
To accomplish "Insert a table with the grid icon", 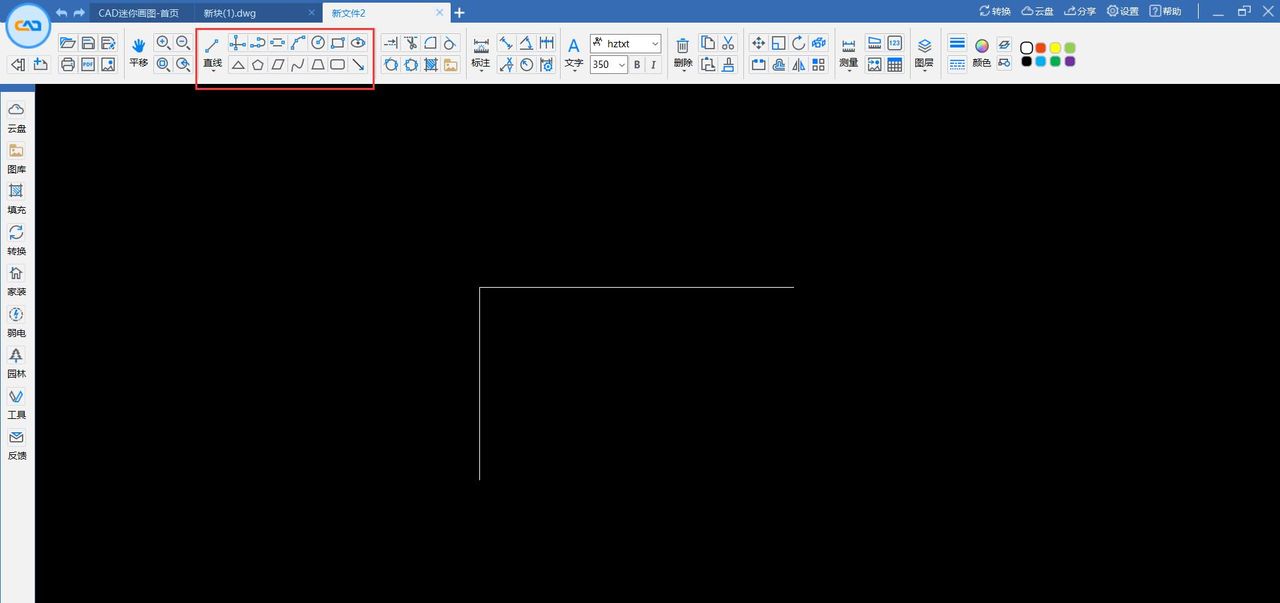I will (x=894, y=65).
